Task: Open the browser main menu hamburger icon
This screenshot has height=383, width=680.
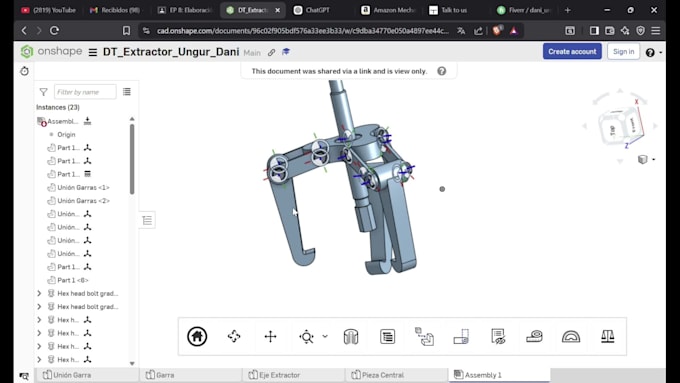Action: tap(656, 30)
